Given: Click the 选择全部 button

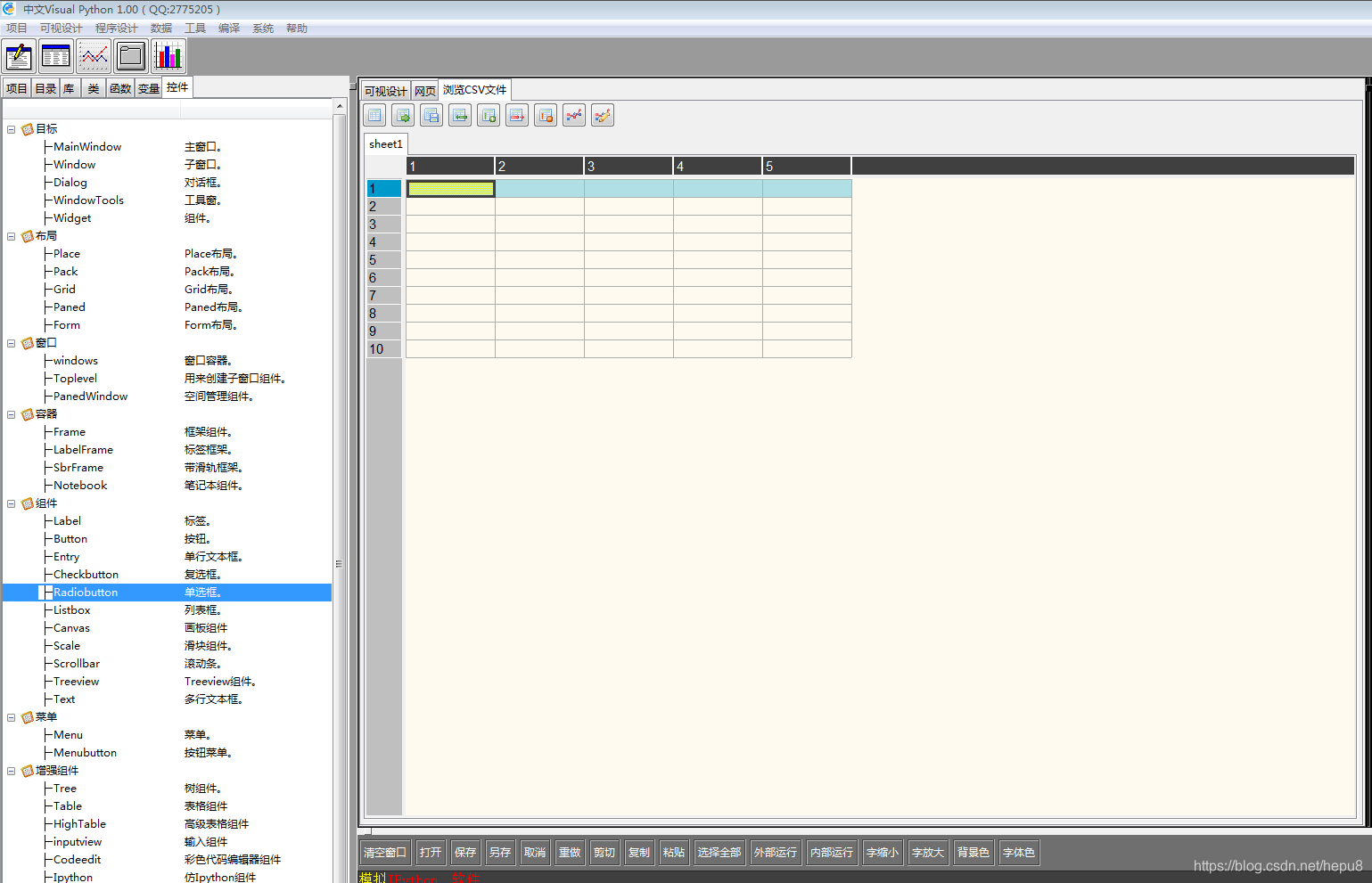Looking at the screenshot, I should point(719,853).
